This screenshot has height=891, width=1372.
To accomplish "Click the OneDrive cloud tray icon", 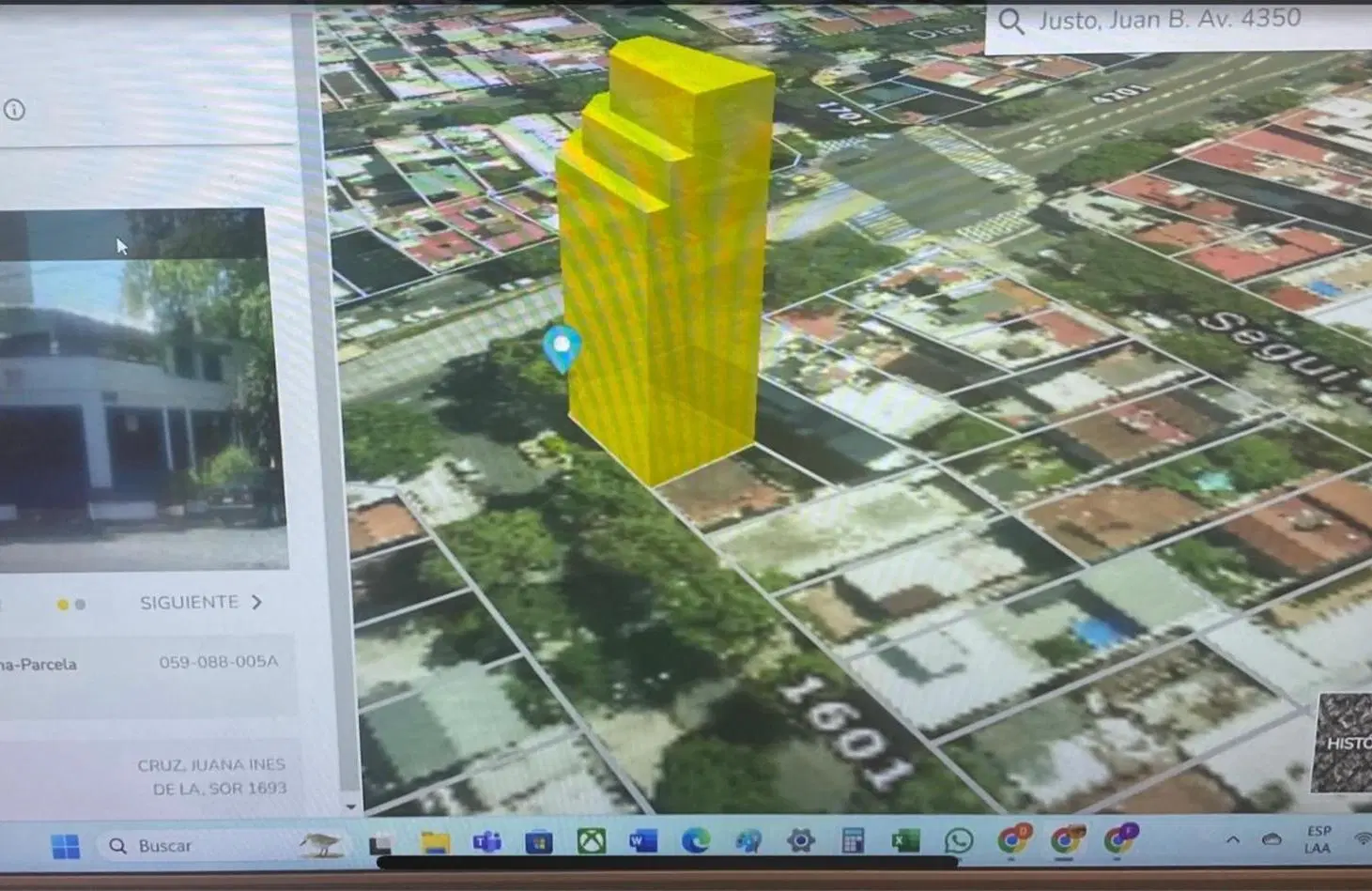I will tap(1272, 839).
